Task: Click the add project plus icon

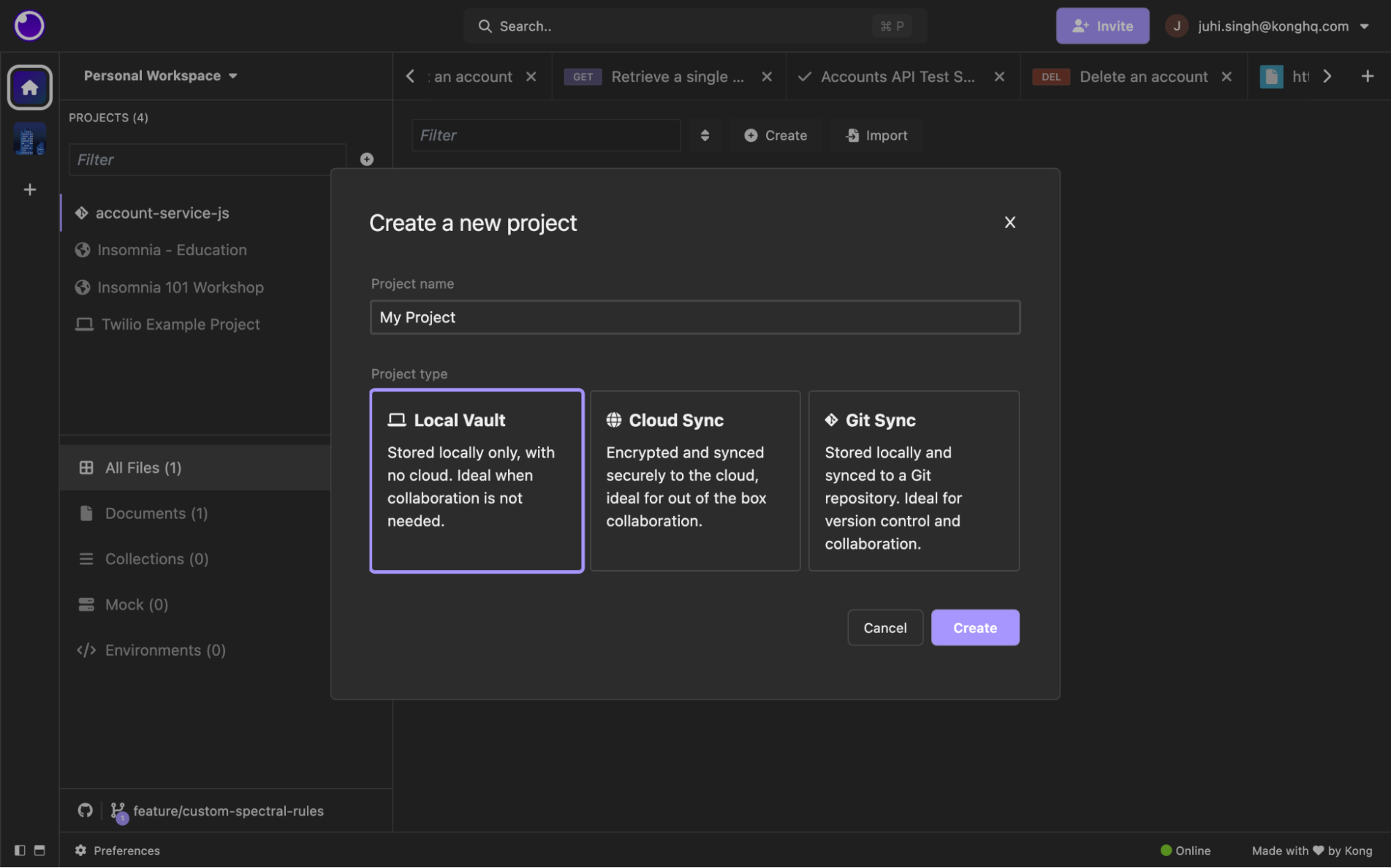Action: [367, 159]
